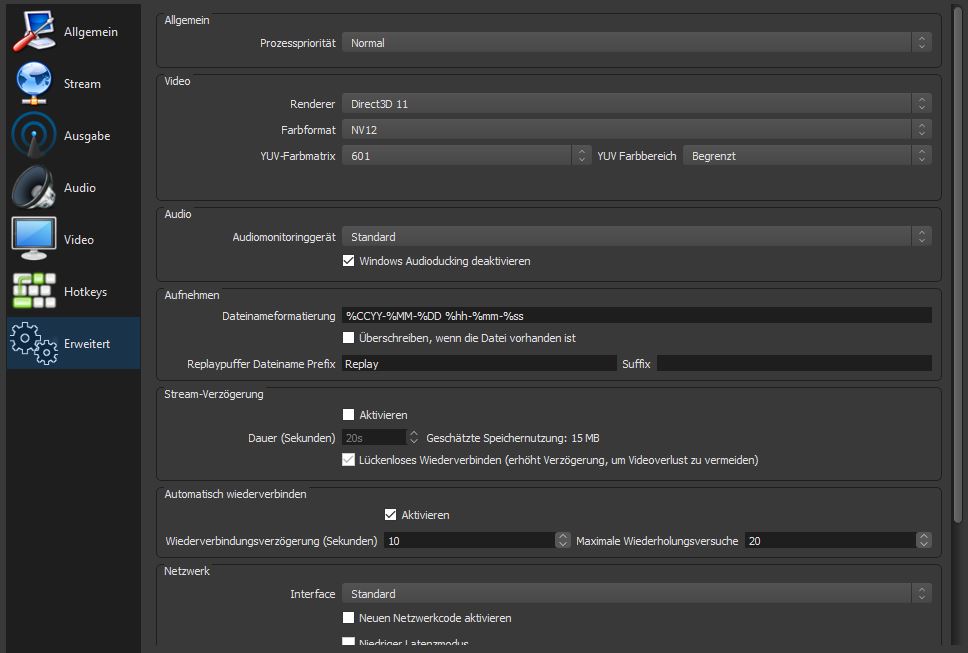Open Video settings via monitor icon
This screenshot has width=968, height=653.
(x=34, y=239)
